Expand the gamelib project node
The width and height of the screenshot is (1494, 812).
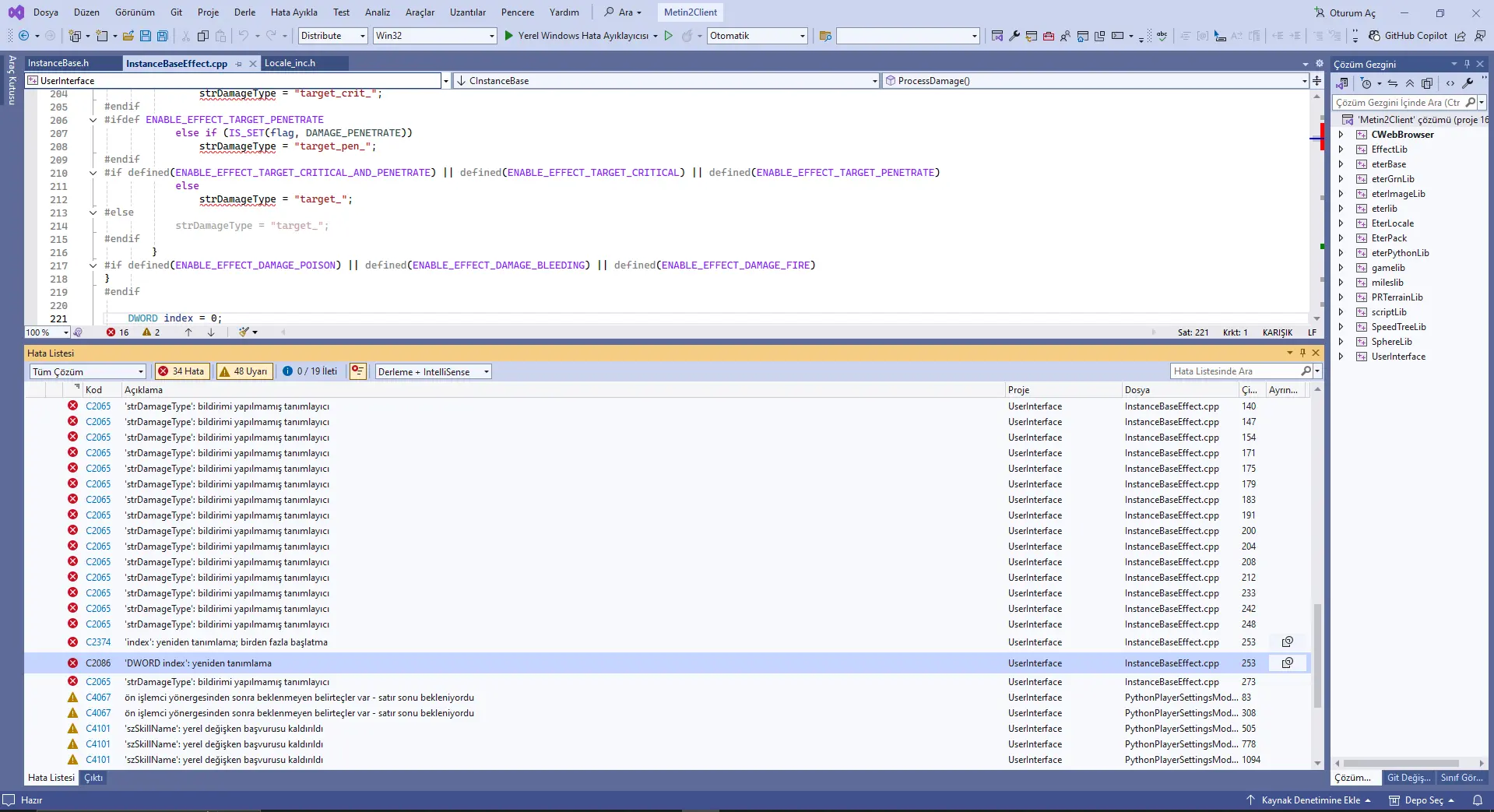pos(1341,268)
